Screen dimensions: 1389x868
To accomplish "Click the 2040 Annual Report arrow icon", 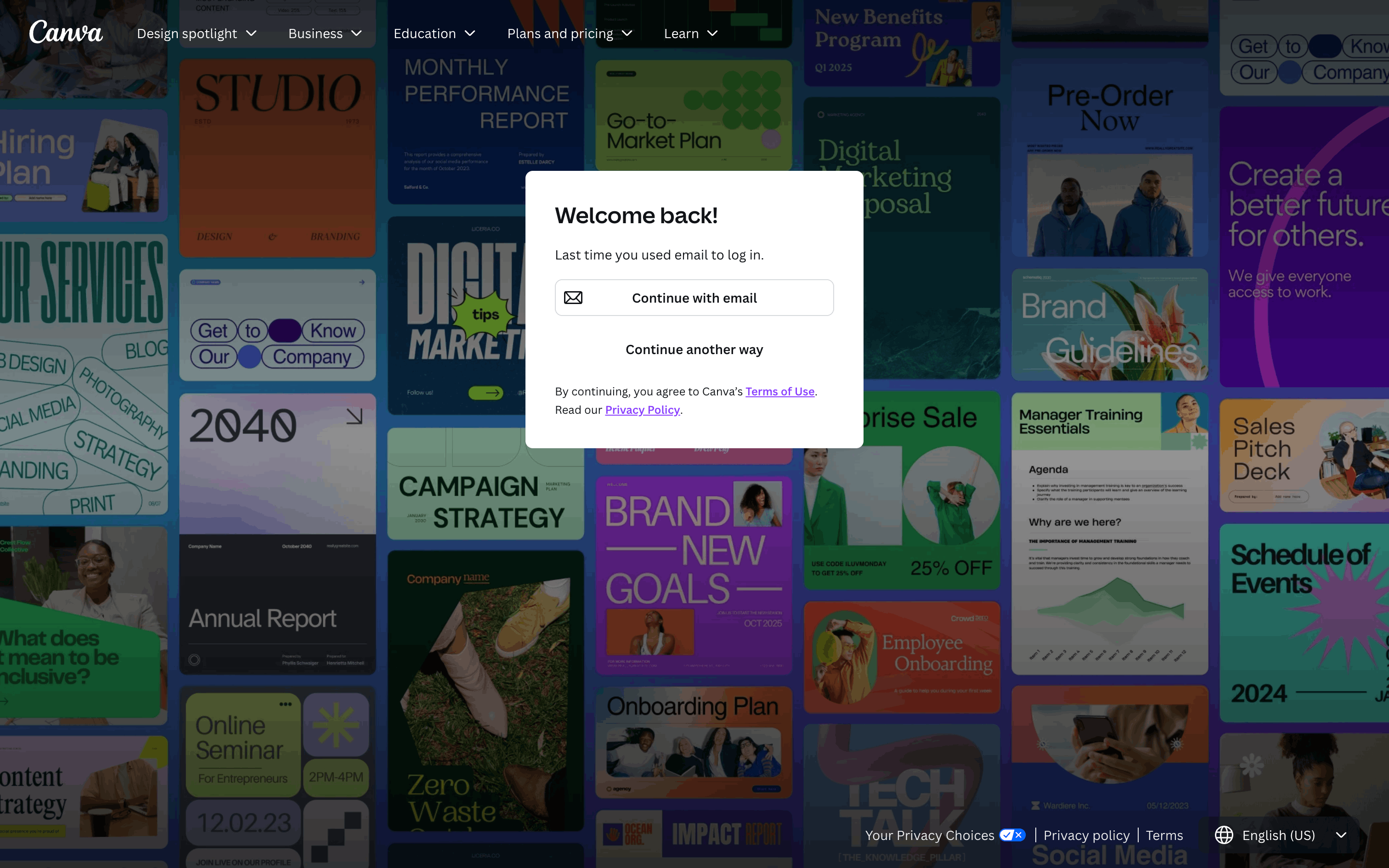I will pyautogui.click(x=354, y=416).
